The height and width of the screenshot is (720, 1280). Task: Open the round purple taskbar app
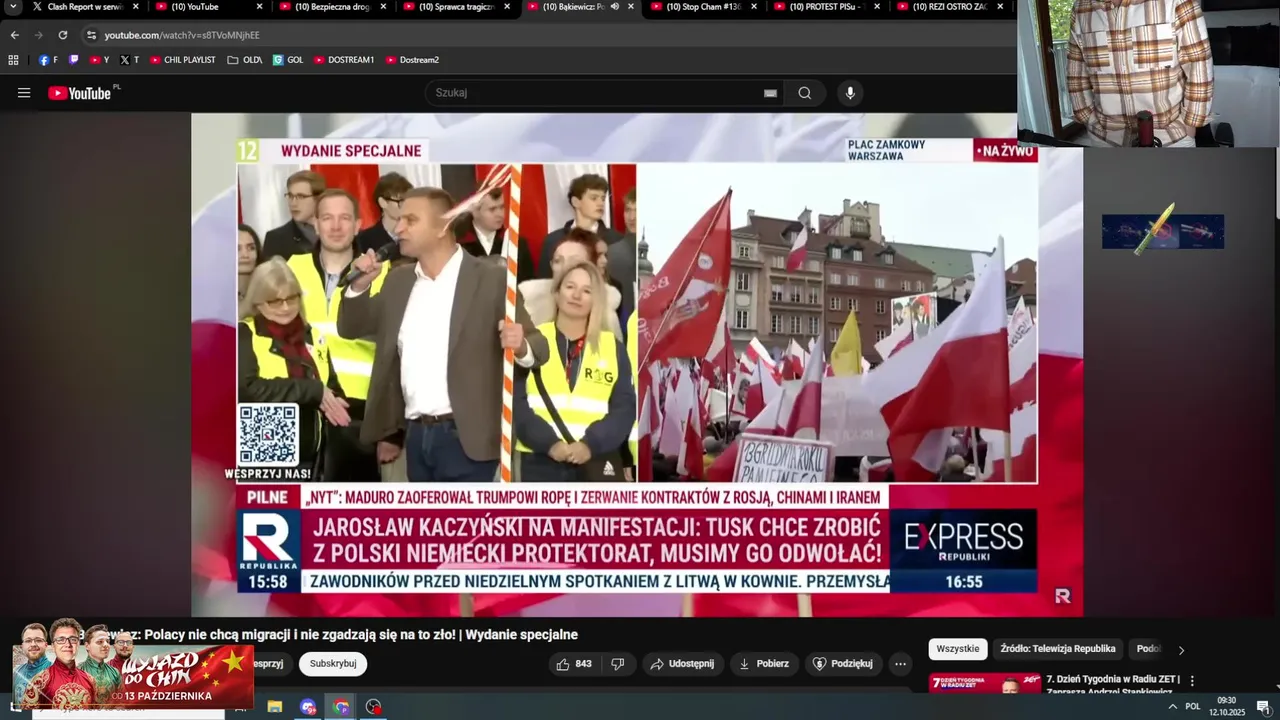coord(308,707)
